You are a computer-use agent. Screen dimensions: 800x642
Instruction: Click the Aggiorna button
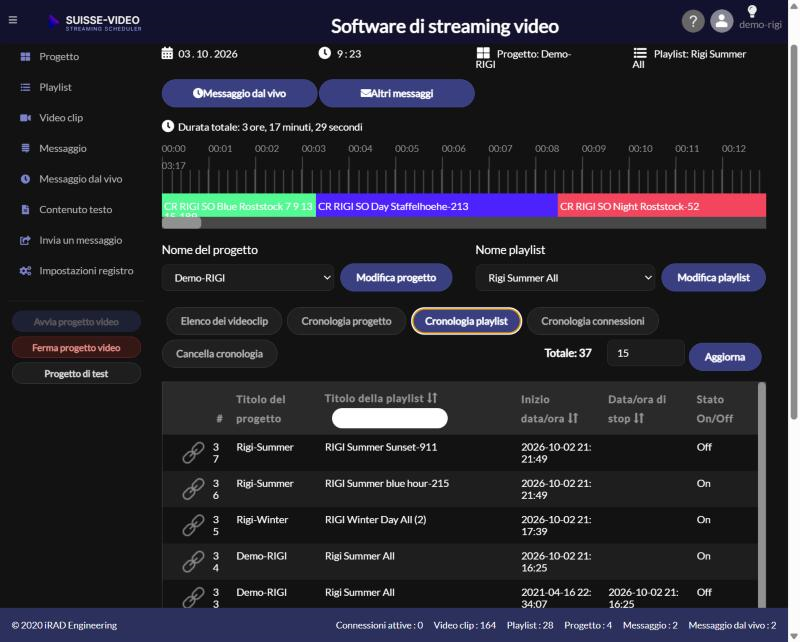click(725, 357)
